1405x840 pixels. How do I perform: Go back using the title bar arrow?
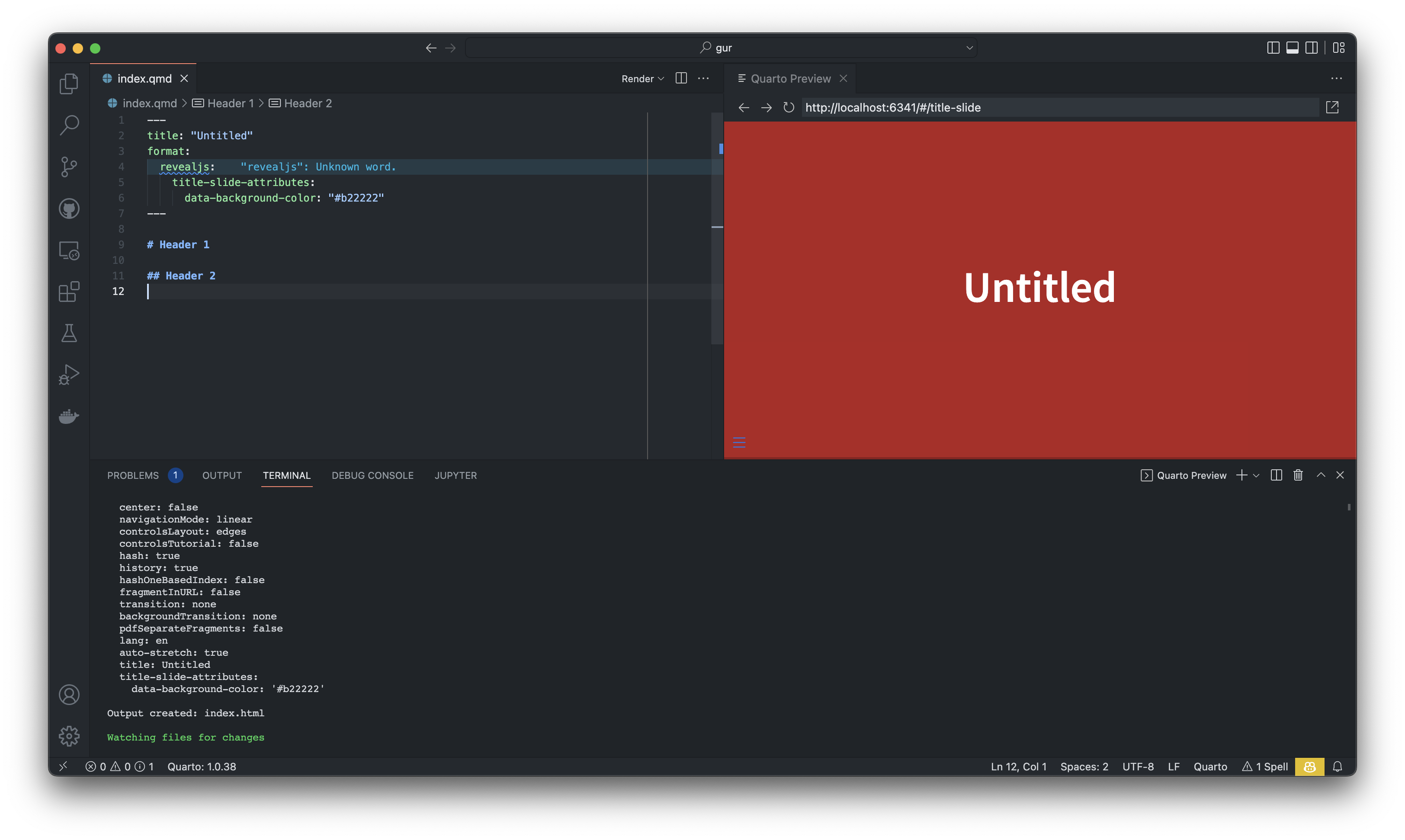tap(431, 48)
